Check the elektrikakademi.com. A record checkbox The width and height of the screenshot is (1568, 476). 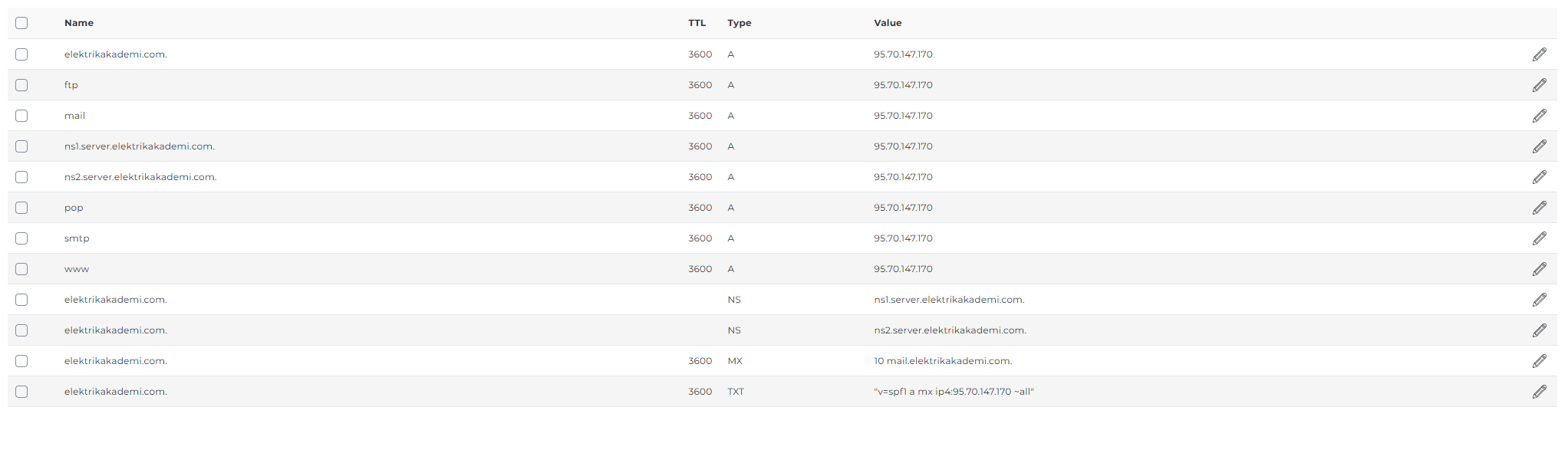tap(21, 54)
